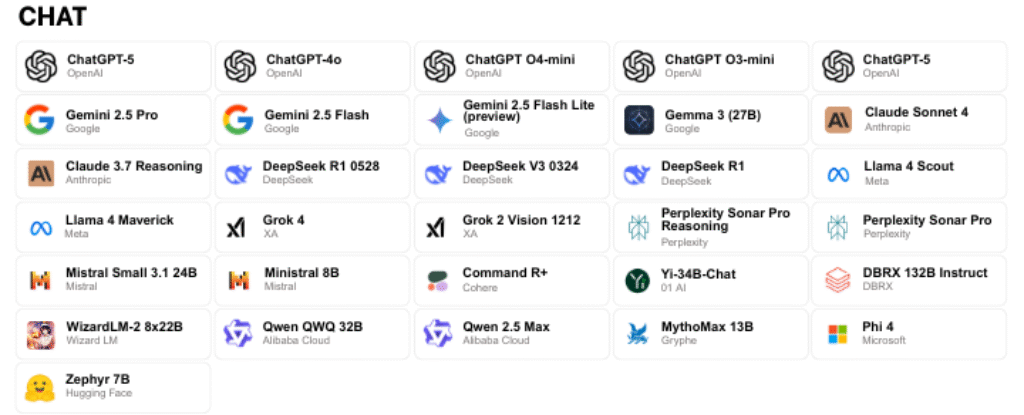Click the Zephyr 7B Hugging Face emoji icon
The image size is (1024, 415).
point(40,387)
